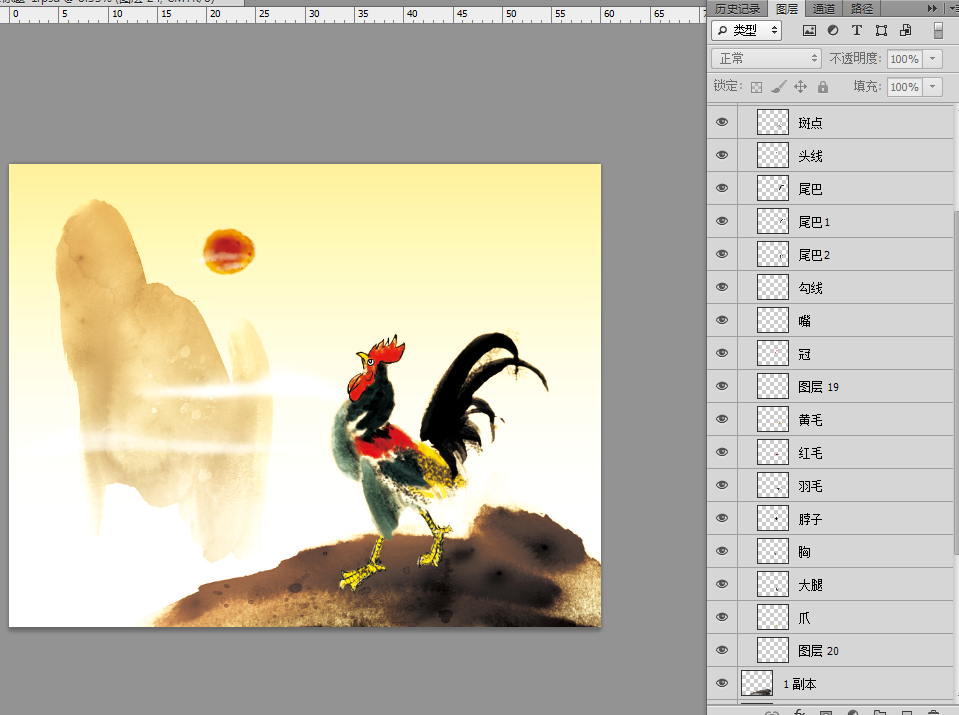Hide the 胸 layer
This screenshot has width=959, height=715.
pyautogui.click(x=722, y=552)
